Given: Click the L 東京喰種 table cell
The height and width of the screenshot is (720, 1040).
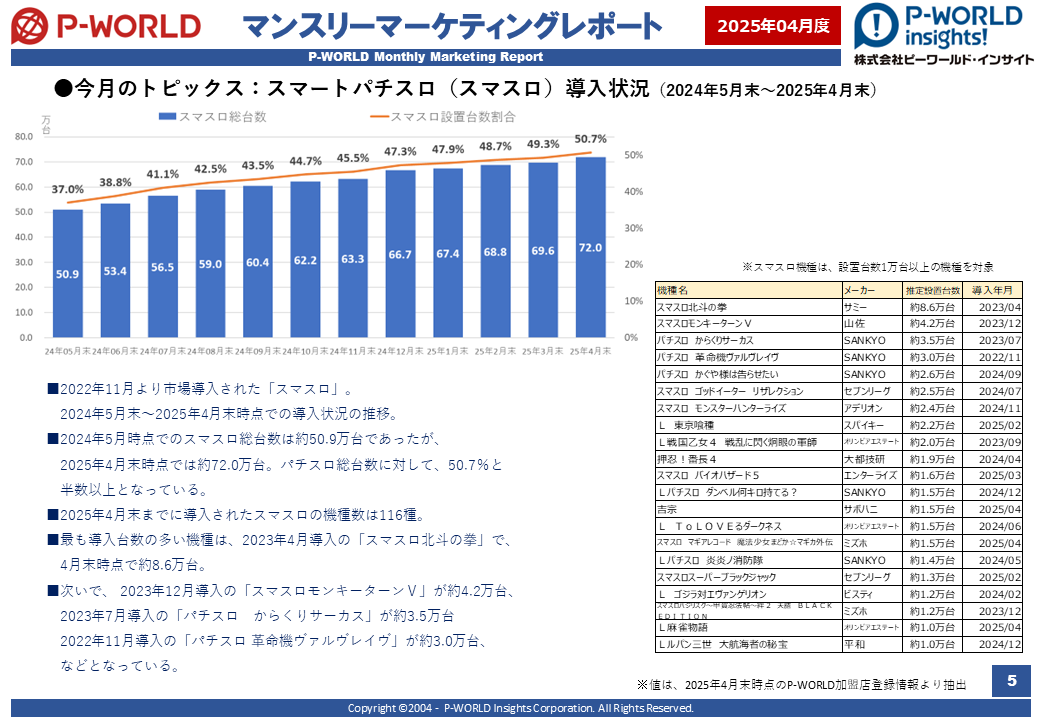Looking at the screenshot, I should coord(748,426).
